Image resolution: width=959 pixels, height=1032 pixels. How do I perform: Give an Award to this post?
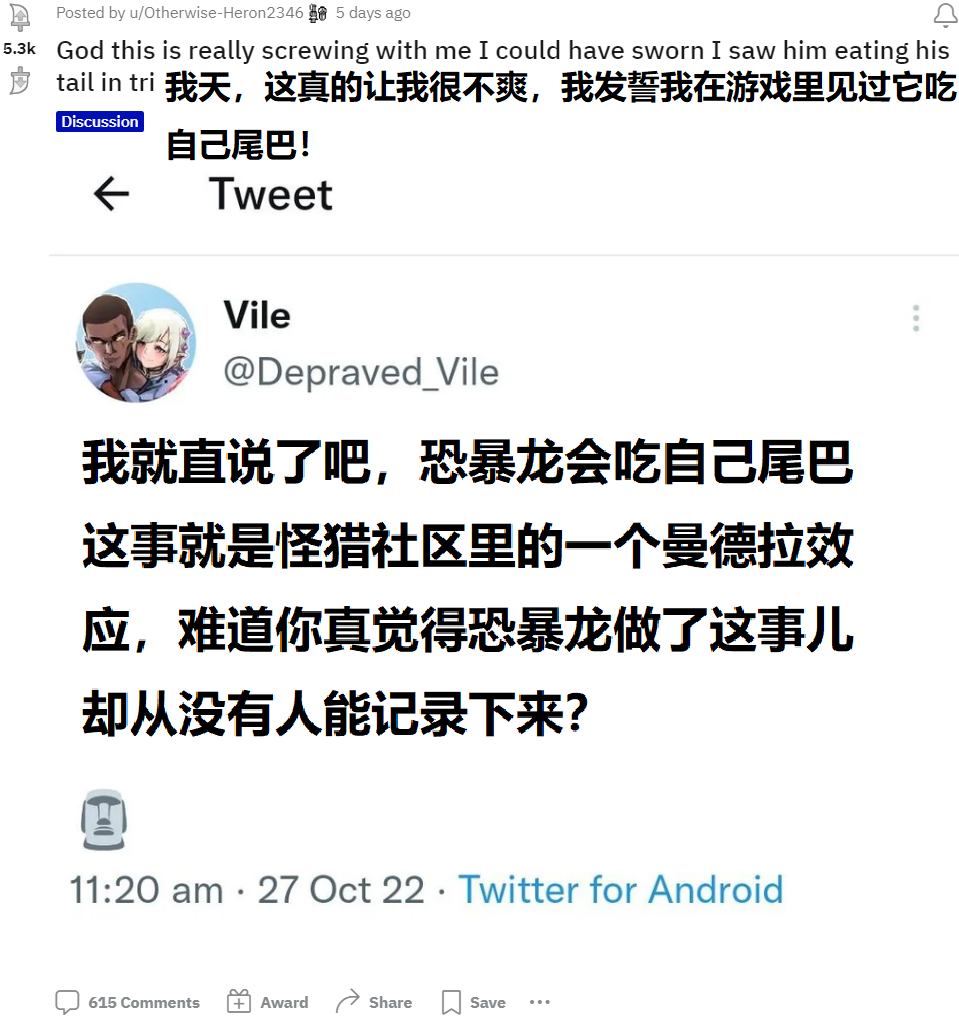tap(268, 1002)
